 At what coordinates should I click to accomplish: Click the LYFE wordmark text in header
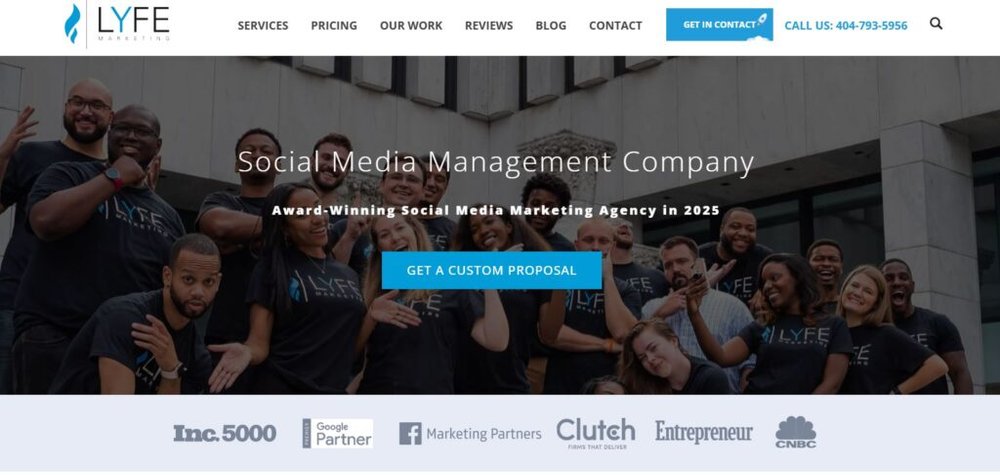tap(133, 20)
